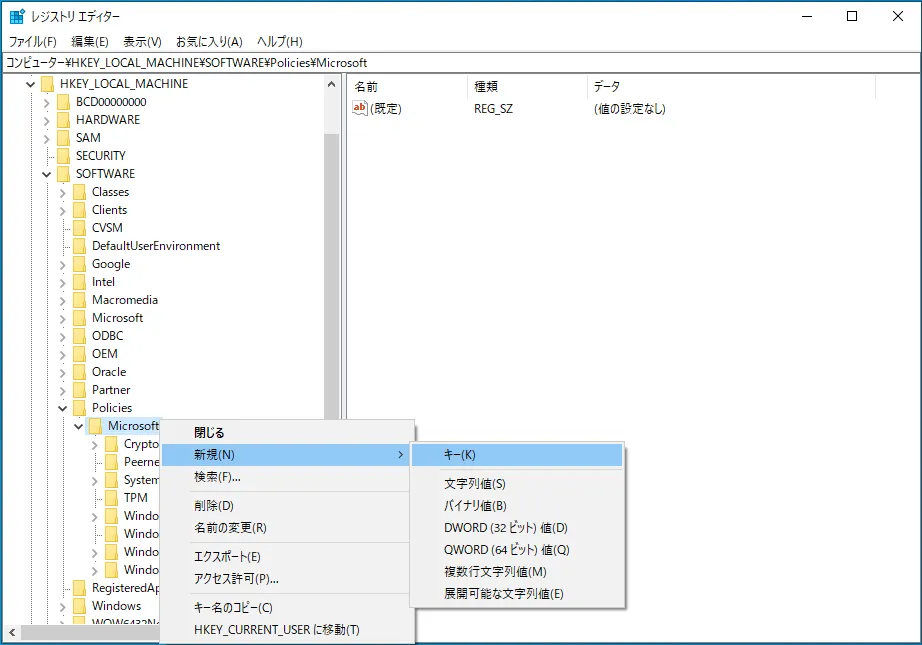The height and width of the screenshot is (645, 922).
Task: Click the 名前 column header
Action: pyautogui.click(x=407, y=86)
